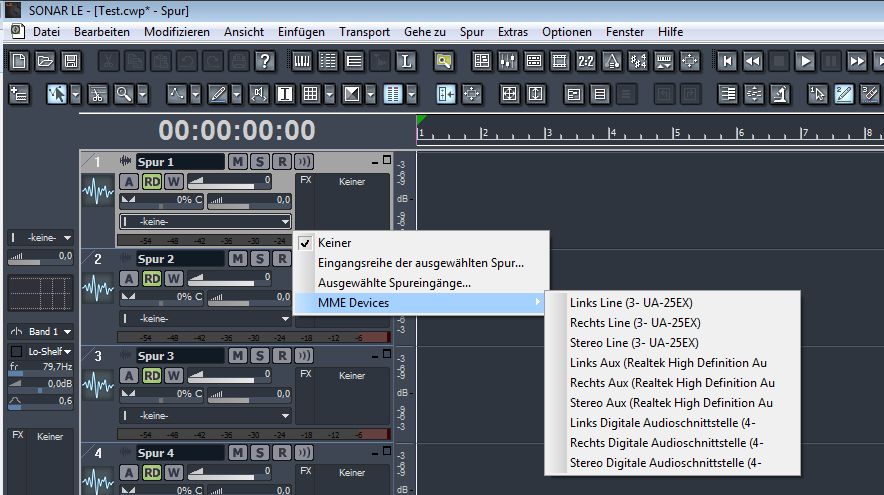Open Spur 1 input dropdown showing -keine-
This screenshot has width=884, height=495.
[x=206, y=222]
